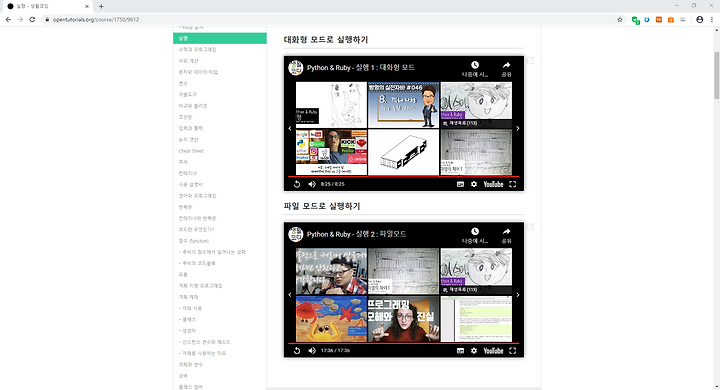Replay the 실행 2 파일모드 video
The image size is (720, 390).
click(x=297, y=350)
